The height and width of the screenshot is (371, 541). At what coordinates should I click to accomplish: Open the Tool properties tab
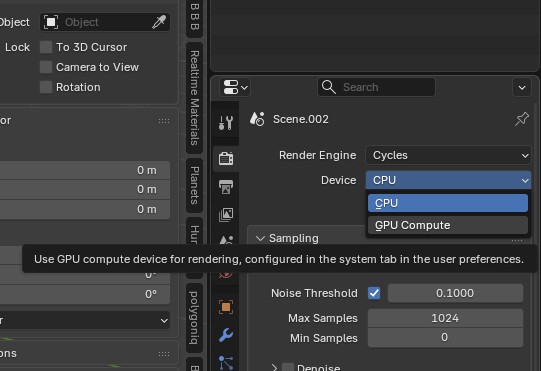[x=226, y=123]
